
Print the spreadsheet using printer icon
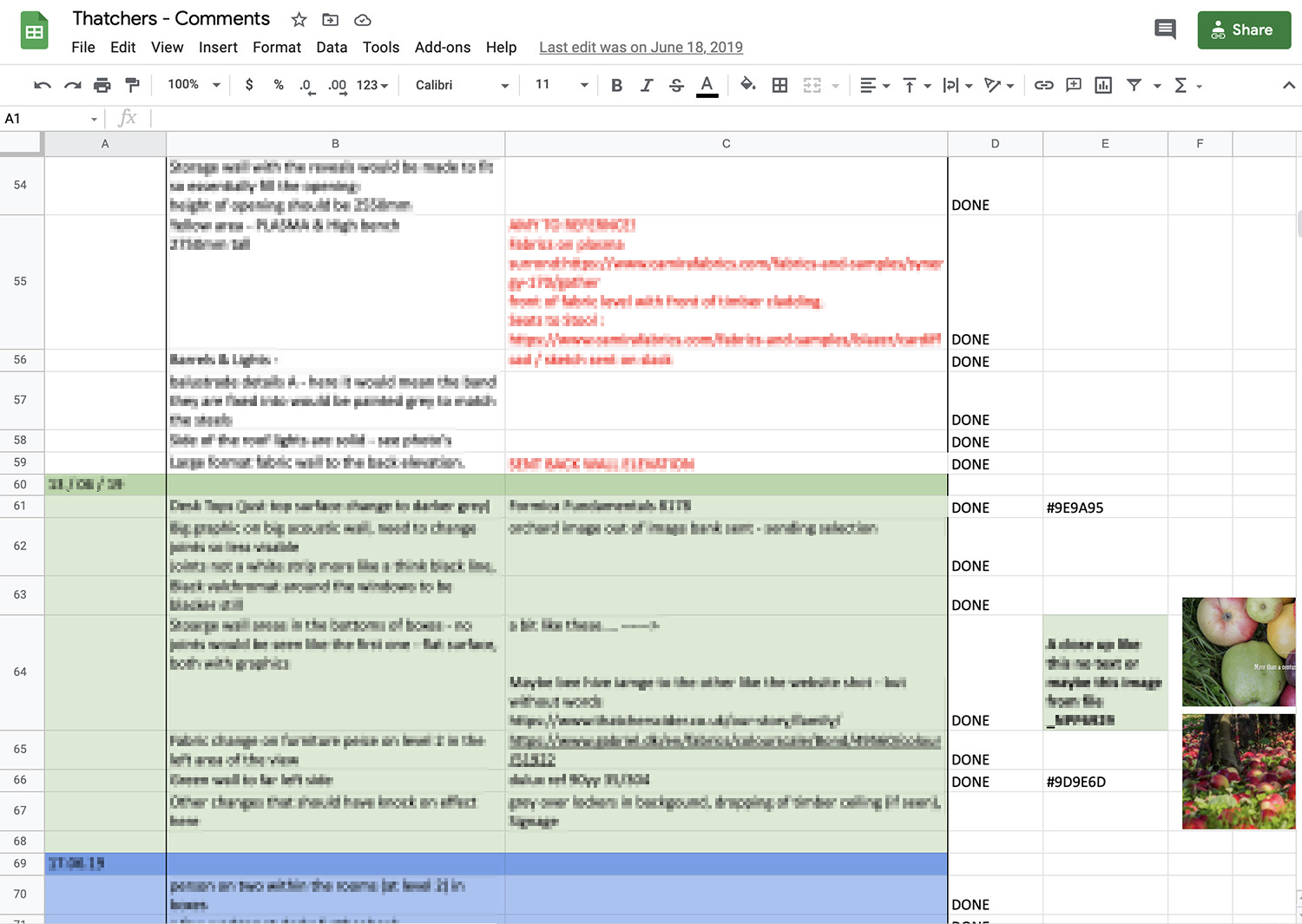pyautogui.click(x=102, y=85)
